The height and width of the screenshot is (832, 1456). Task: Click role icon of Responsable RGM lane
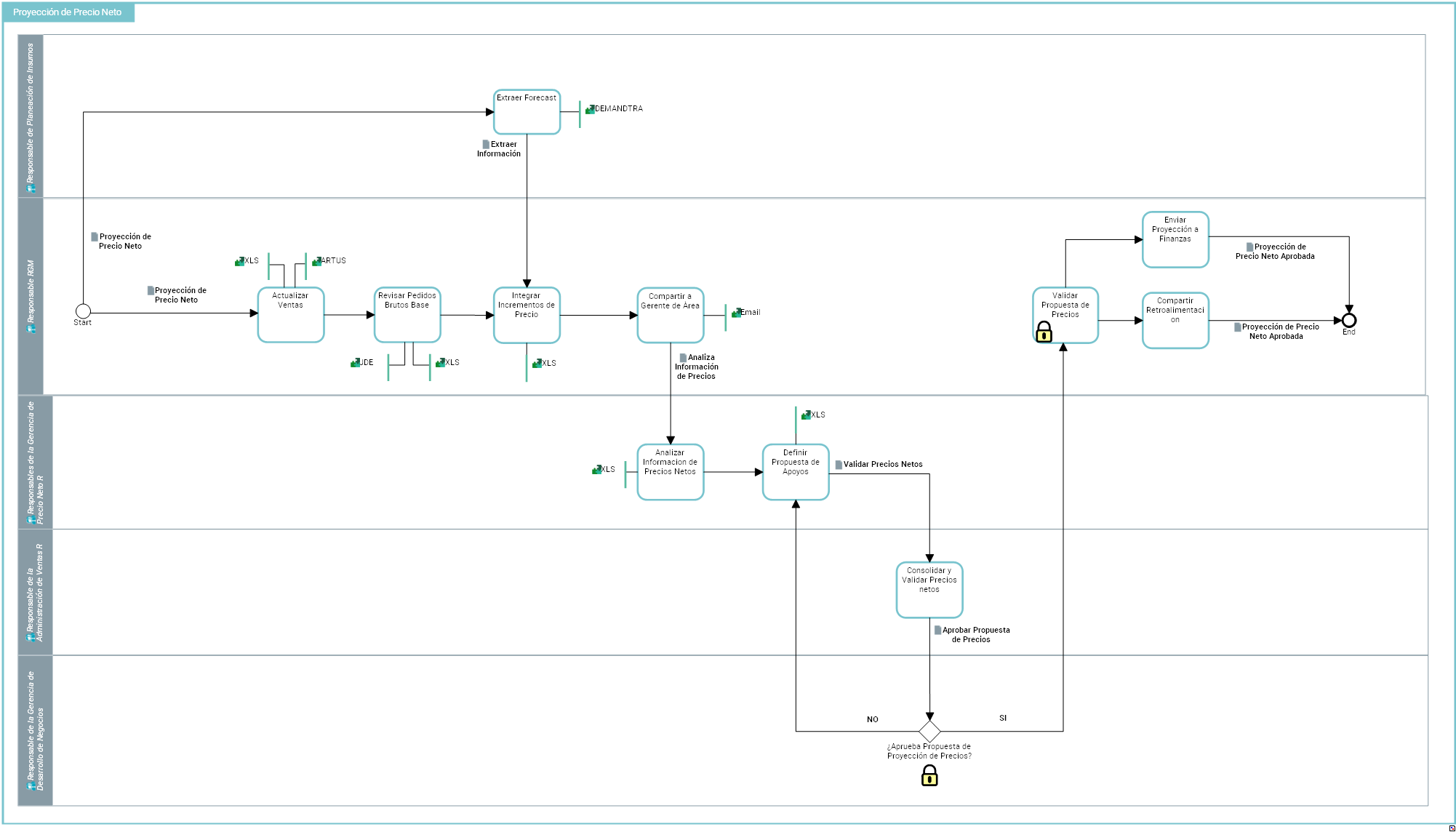pos(31,329)
